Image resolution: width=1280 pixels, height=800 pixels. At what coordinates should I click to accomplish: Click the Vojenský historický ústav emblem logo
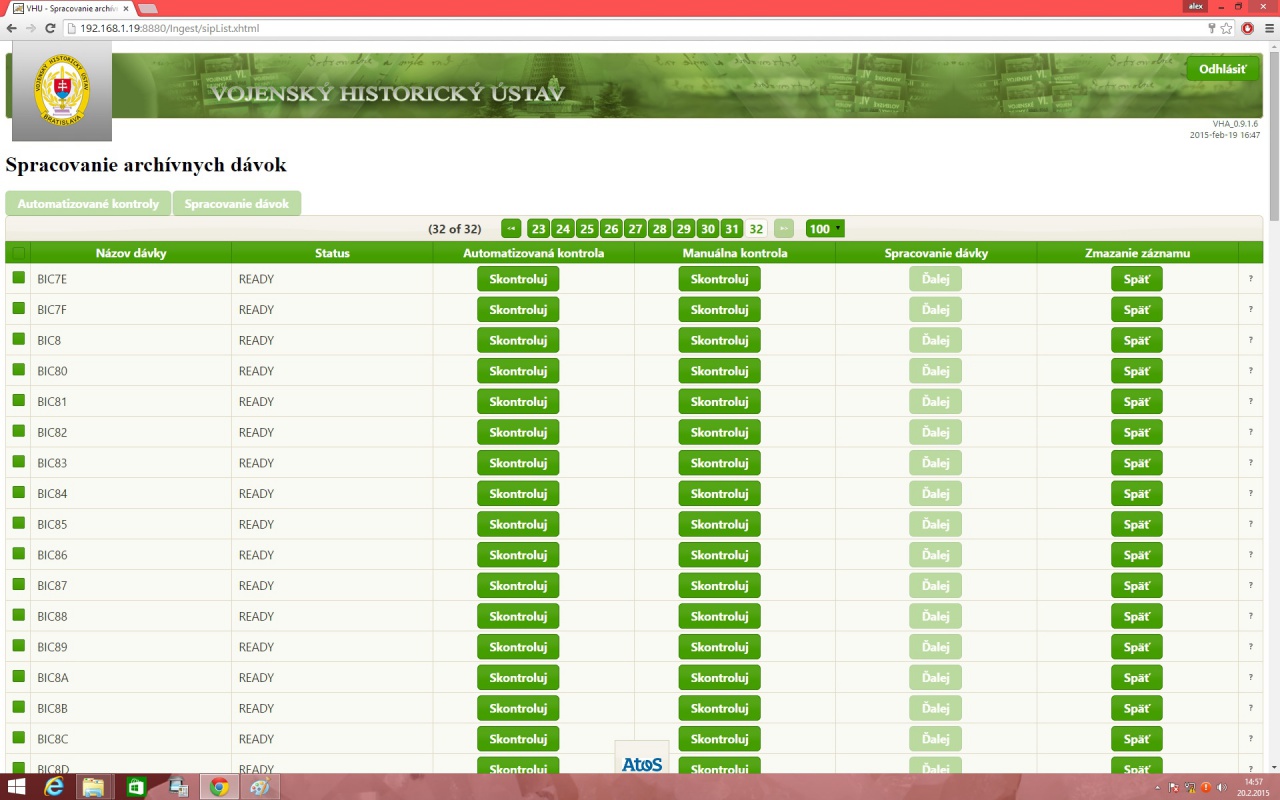(x=62, y=91)
